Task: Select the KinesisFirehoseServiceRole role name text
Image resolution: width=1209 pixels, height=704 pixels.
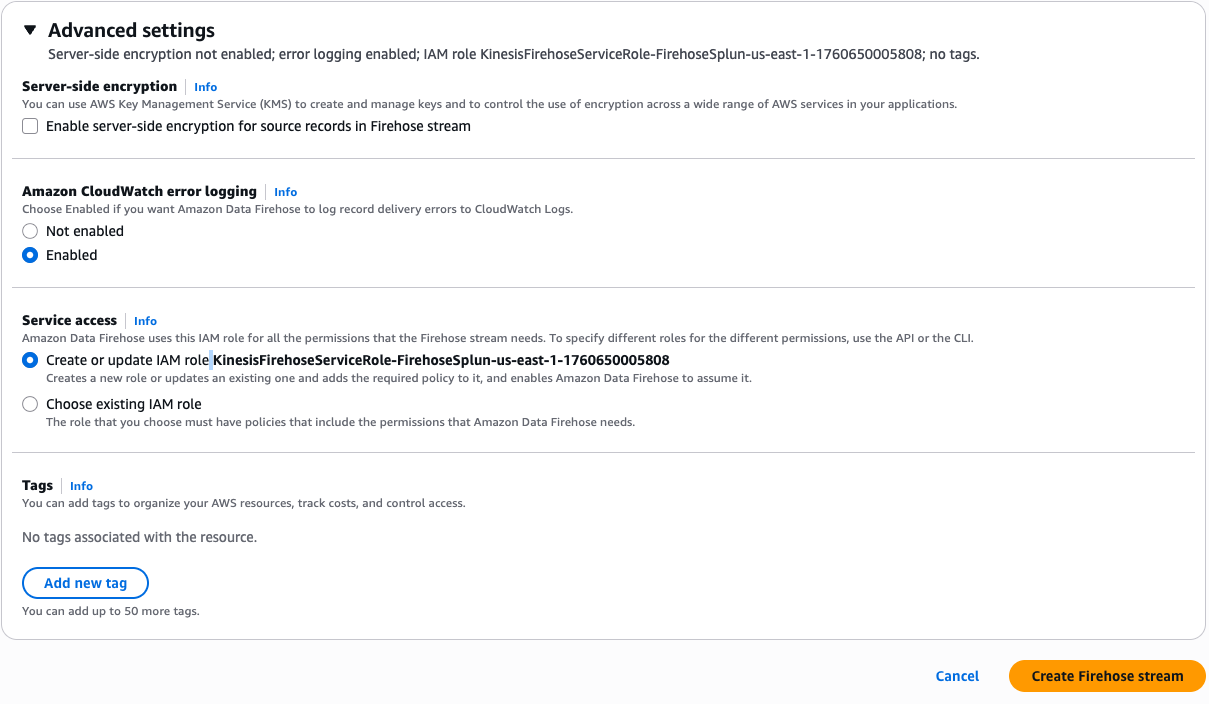Action: 440,360
